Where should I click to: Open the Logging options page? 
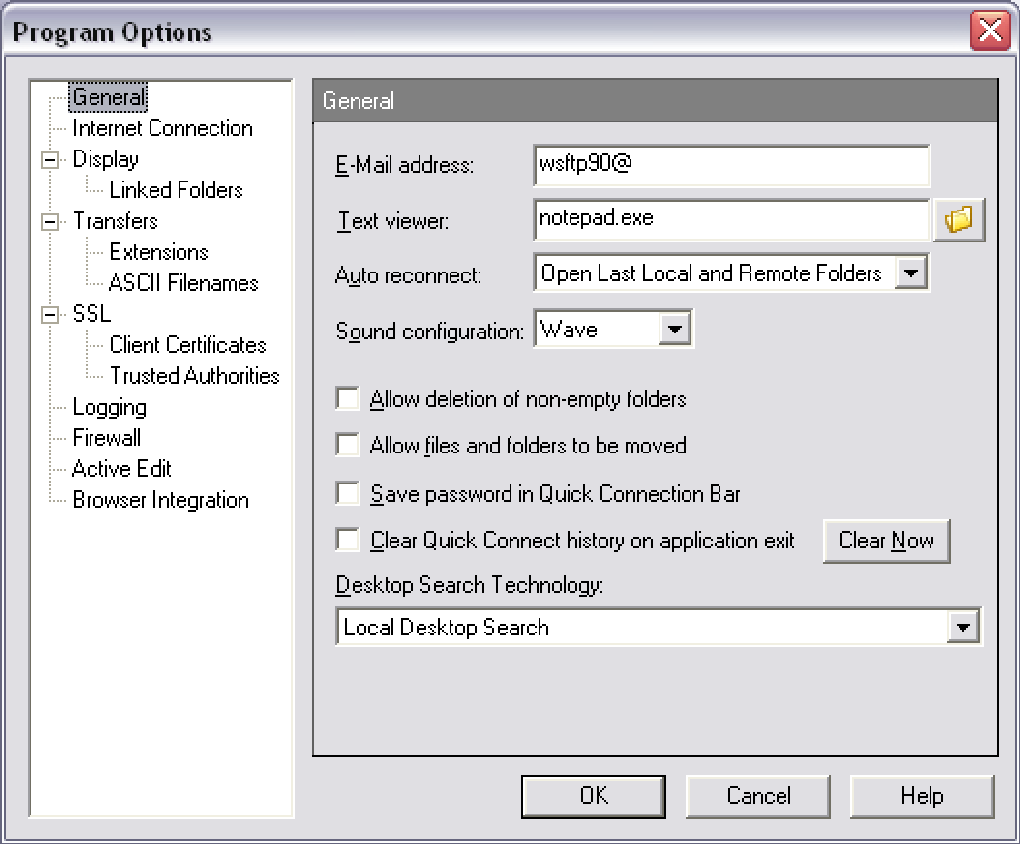tap(109, 407)
